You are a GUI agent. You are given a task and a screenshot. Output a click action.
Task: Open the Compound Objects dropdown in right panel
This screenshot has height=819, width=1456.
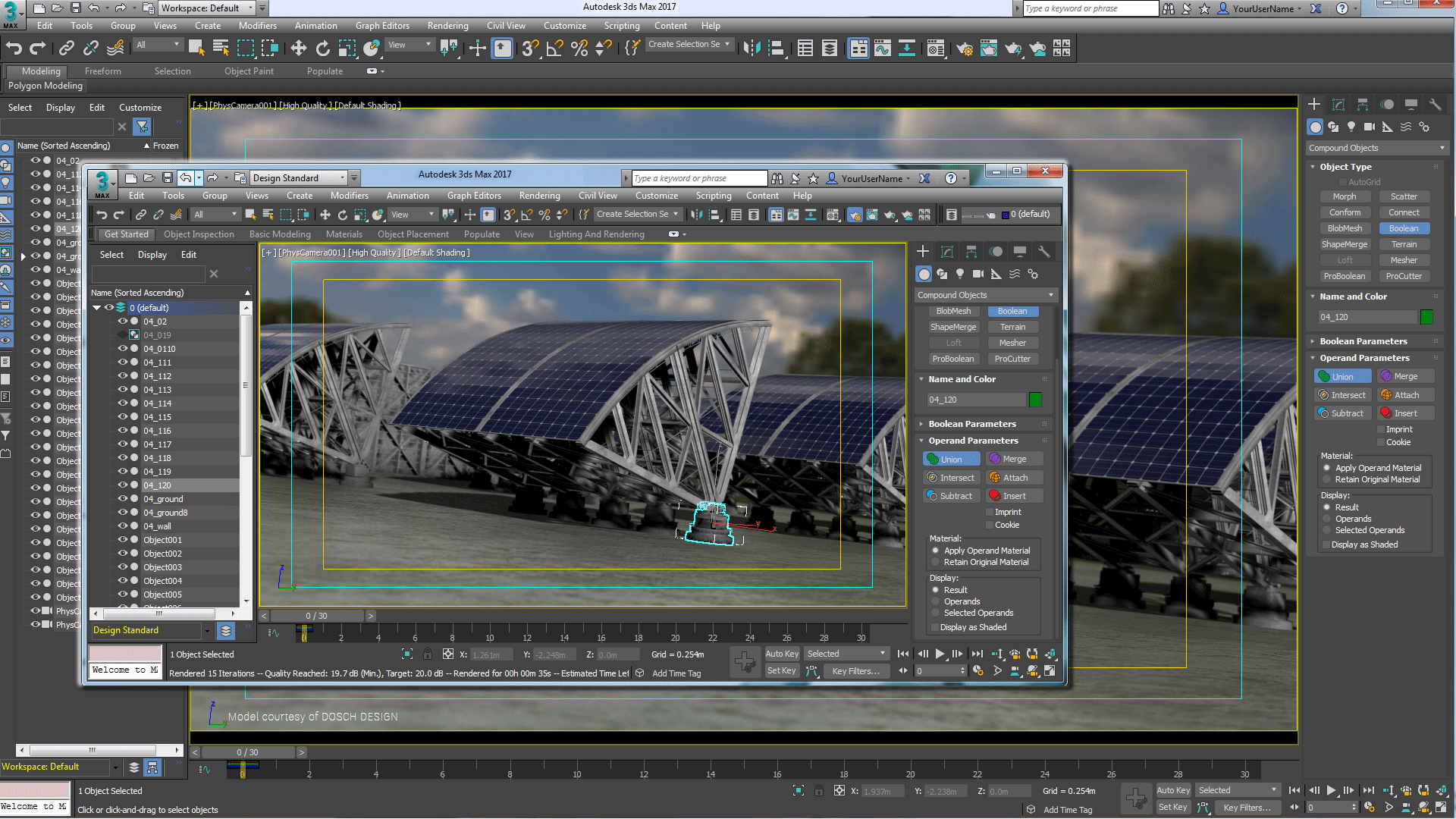tap(1376, 148)
